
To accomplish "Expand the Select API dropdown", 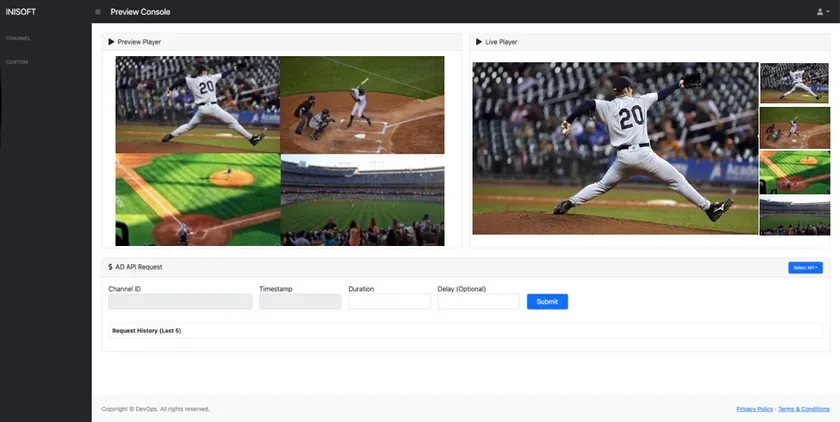I will click(805, 268).
